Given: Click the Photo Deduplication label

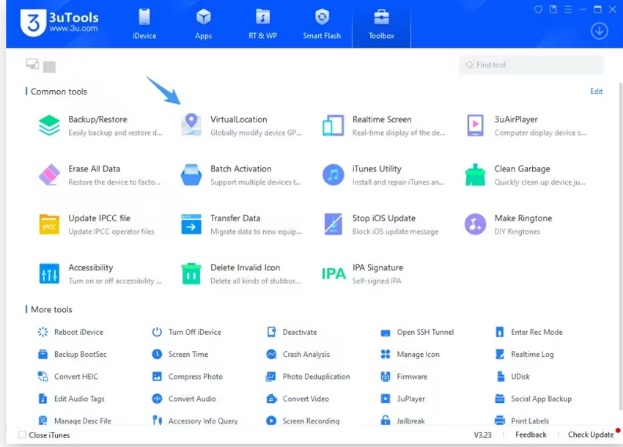Looking at the screenshot, I should coord(316,376).
